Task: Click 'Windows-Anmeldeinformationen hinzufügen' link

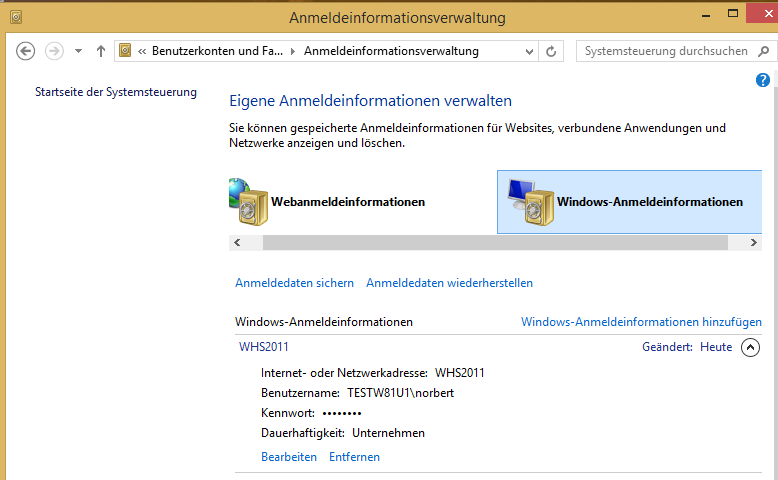Action: pyautogui.click(x=641, y=322)
